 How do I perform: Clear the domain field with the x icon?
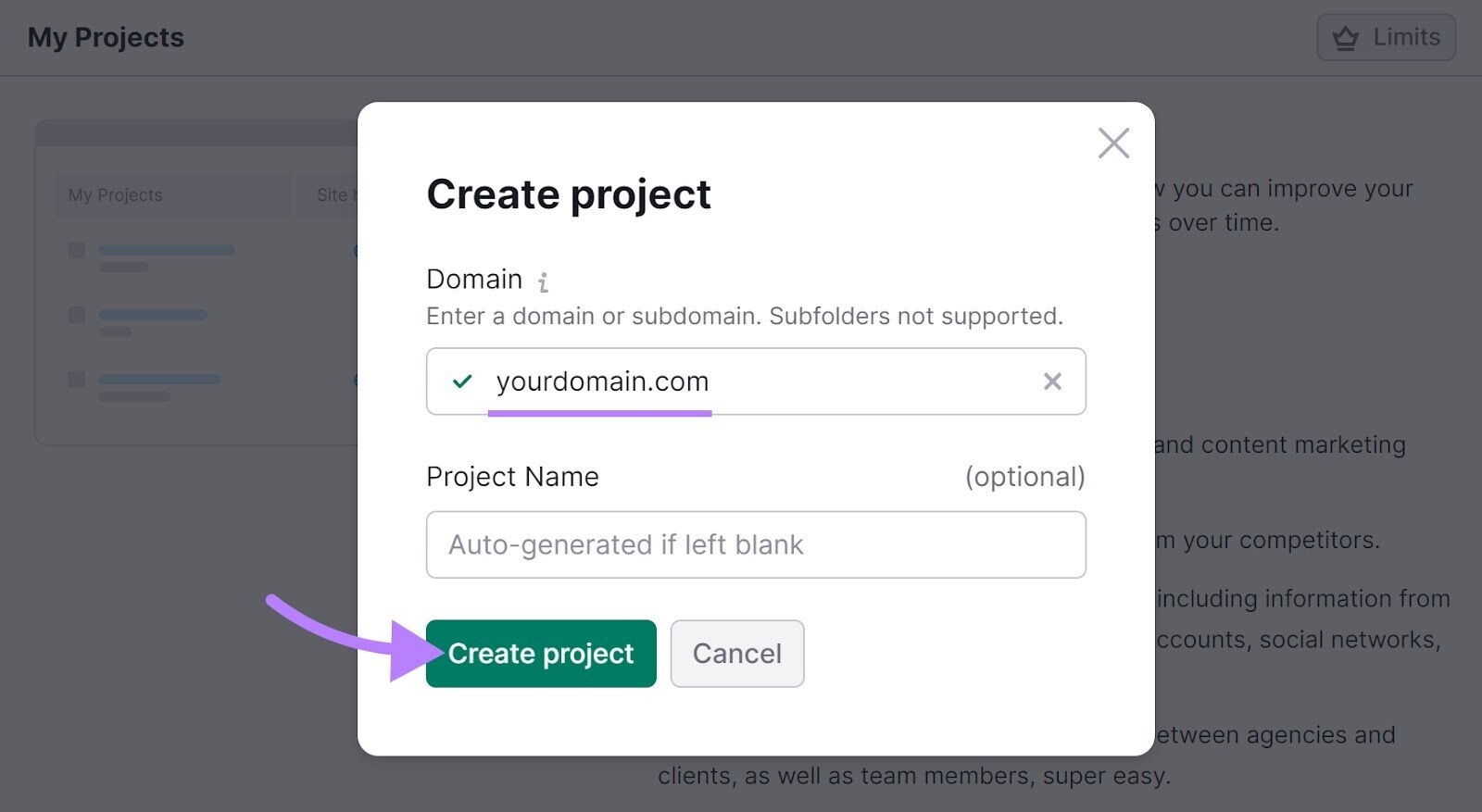1051,381
